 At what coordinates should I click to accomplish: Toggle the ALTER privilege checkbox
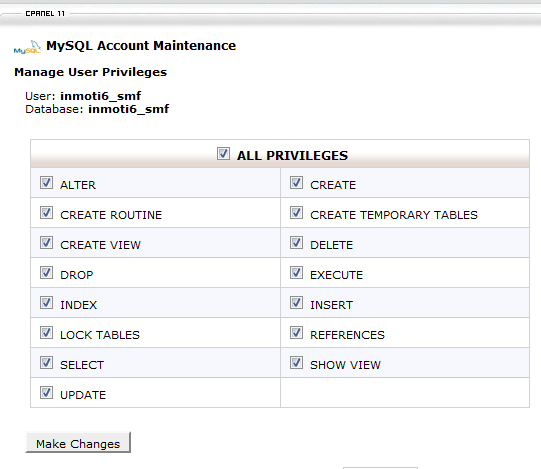pos(46,183)
